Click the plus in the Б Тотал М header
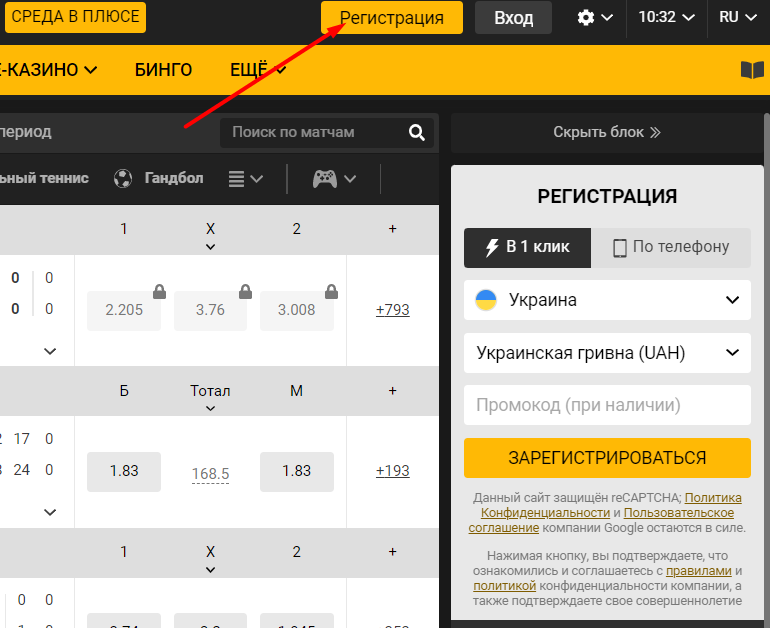Screen dimensions: 770x628 coord(392,391)
